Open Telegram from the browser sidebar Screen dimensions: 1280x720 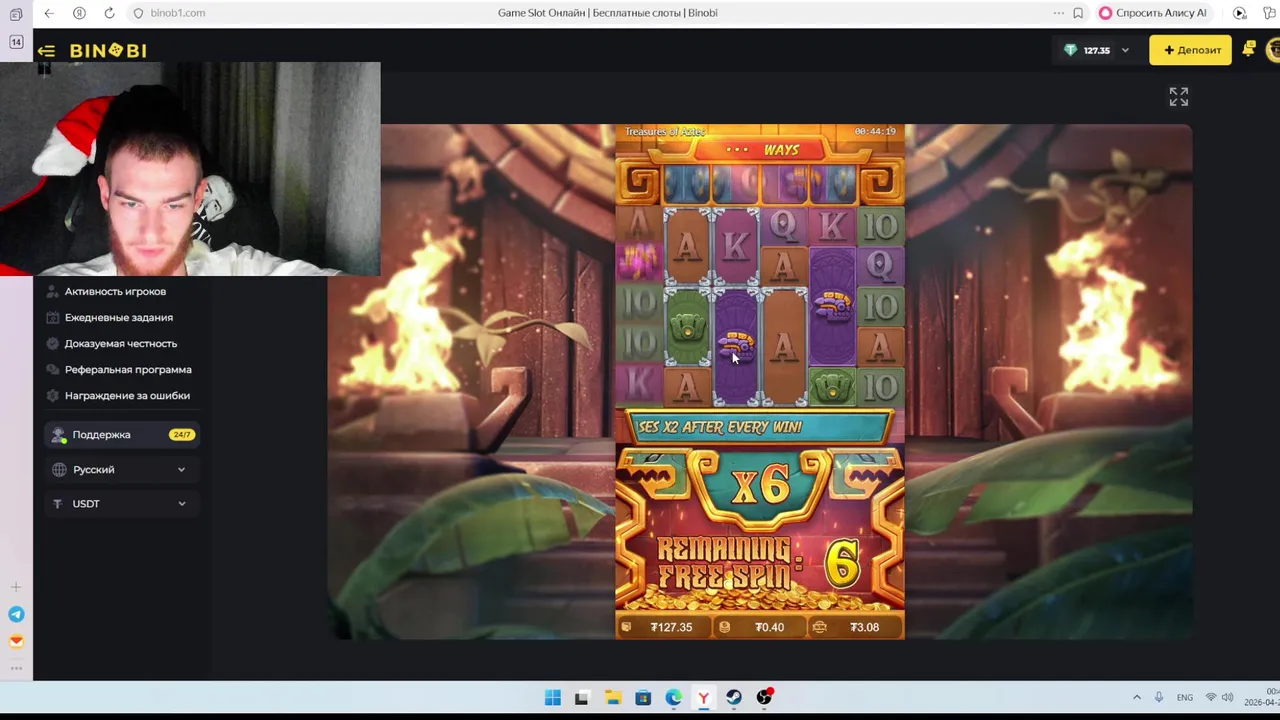click(16, 615)
